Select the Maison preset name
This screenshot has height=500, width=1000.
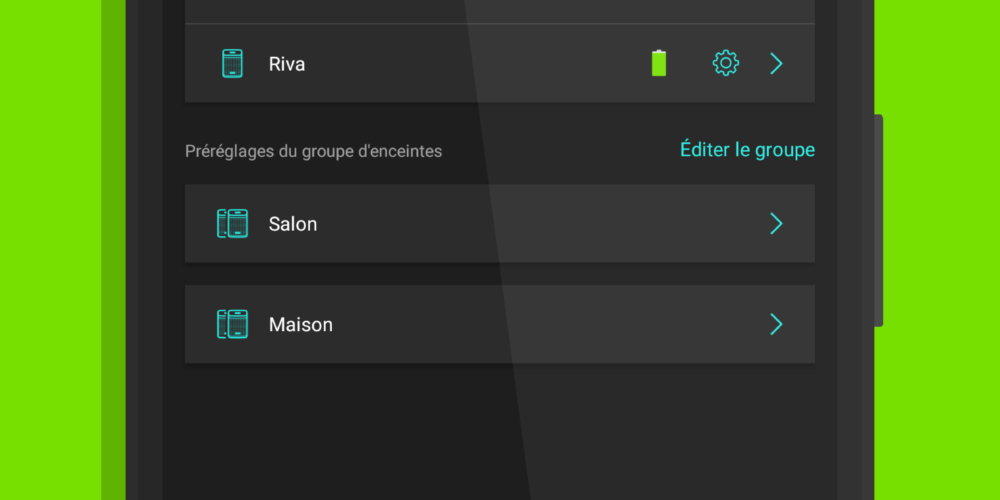coord(300,325)
